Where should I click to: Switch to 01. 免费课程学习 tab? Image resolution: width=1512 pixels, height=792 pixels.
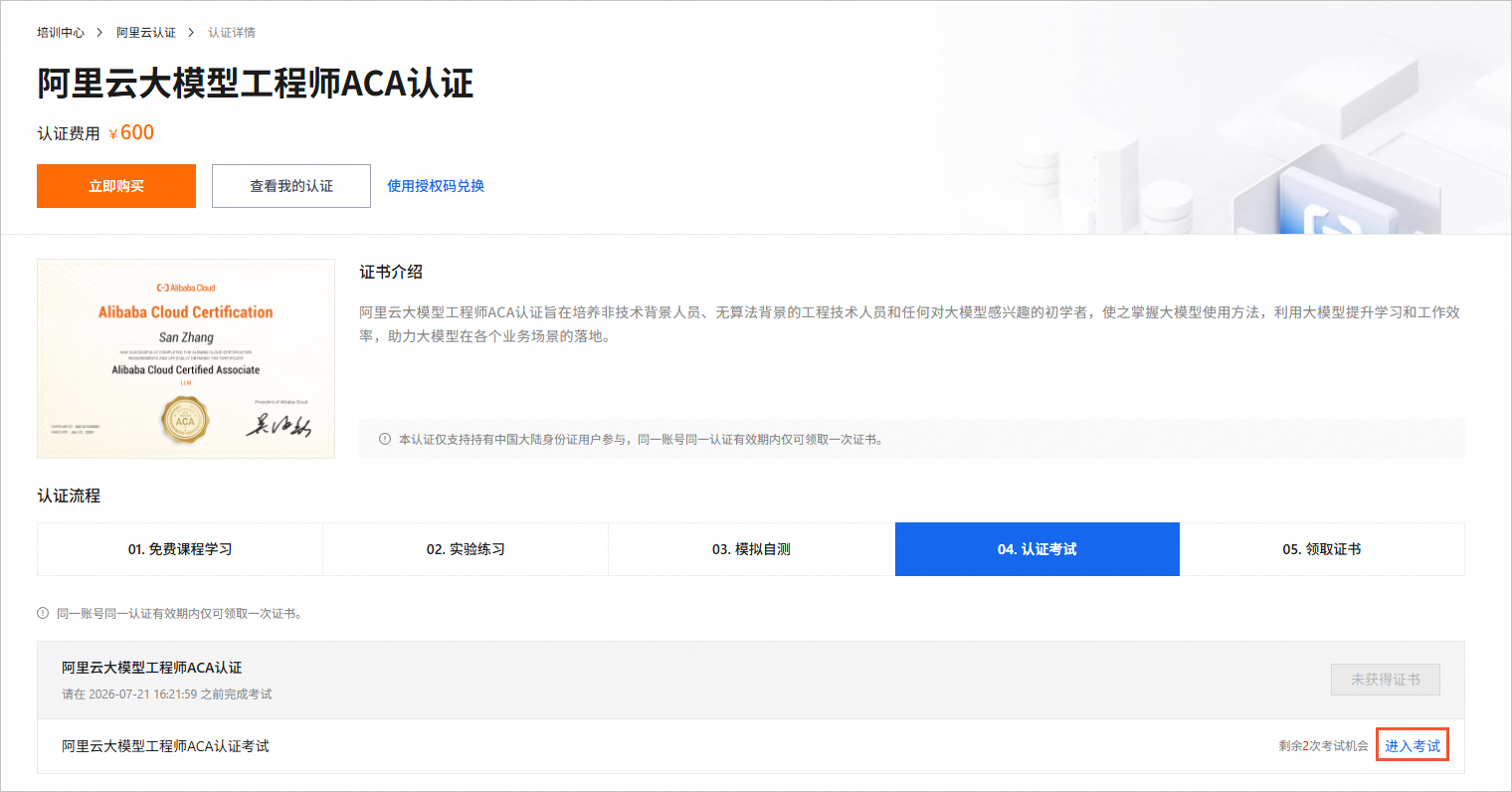[x=180, y=549]
